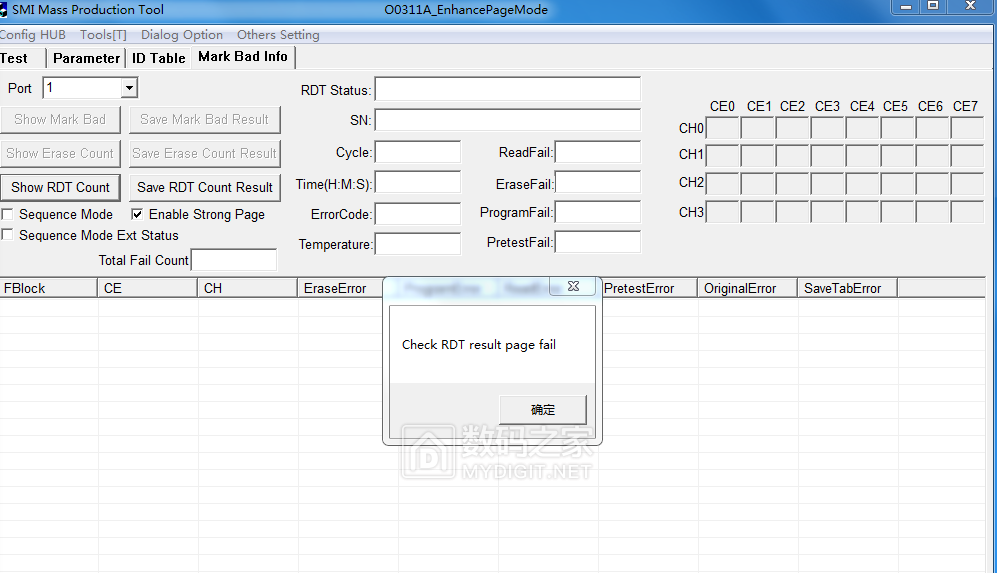This screenshot has height=573, width=997.
Task: Click the CE column header
Action: click(148, 288)
